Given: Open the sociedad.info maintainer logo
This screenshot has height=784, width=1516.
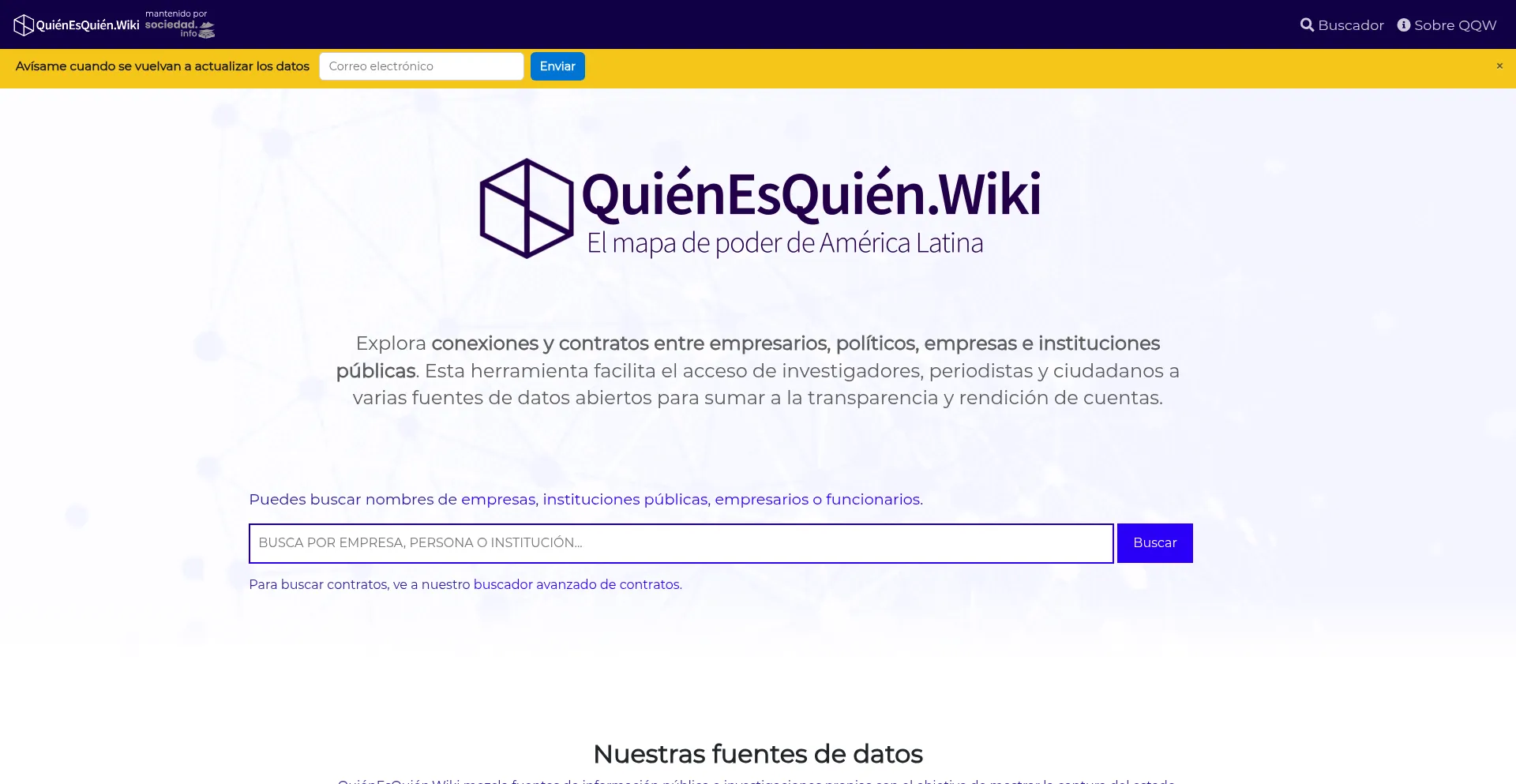Looking at the screenshot, I should 180,24.
